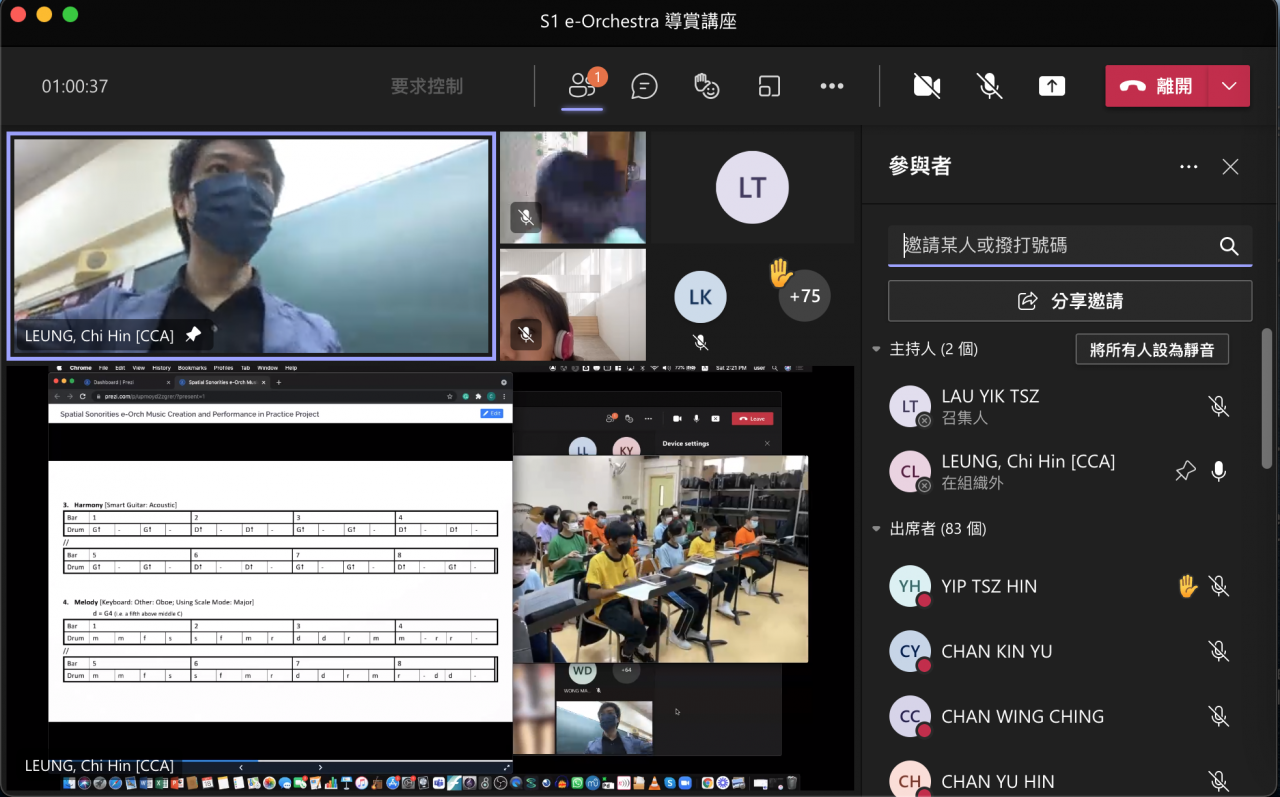Screen dimensions: 1280x797
Task: Click the +75 more participants bubble
Action: coord(804,296)
